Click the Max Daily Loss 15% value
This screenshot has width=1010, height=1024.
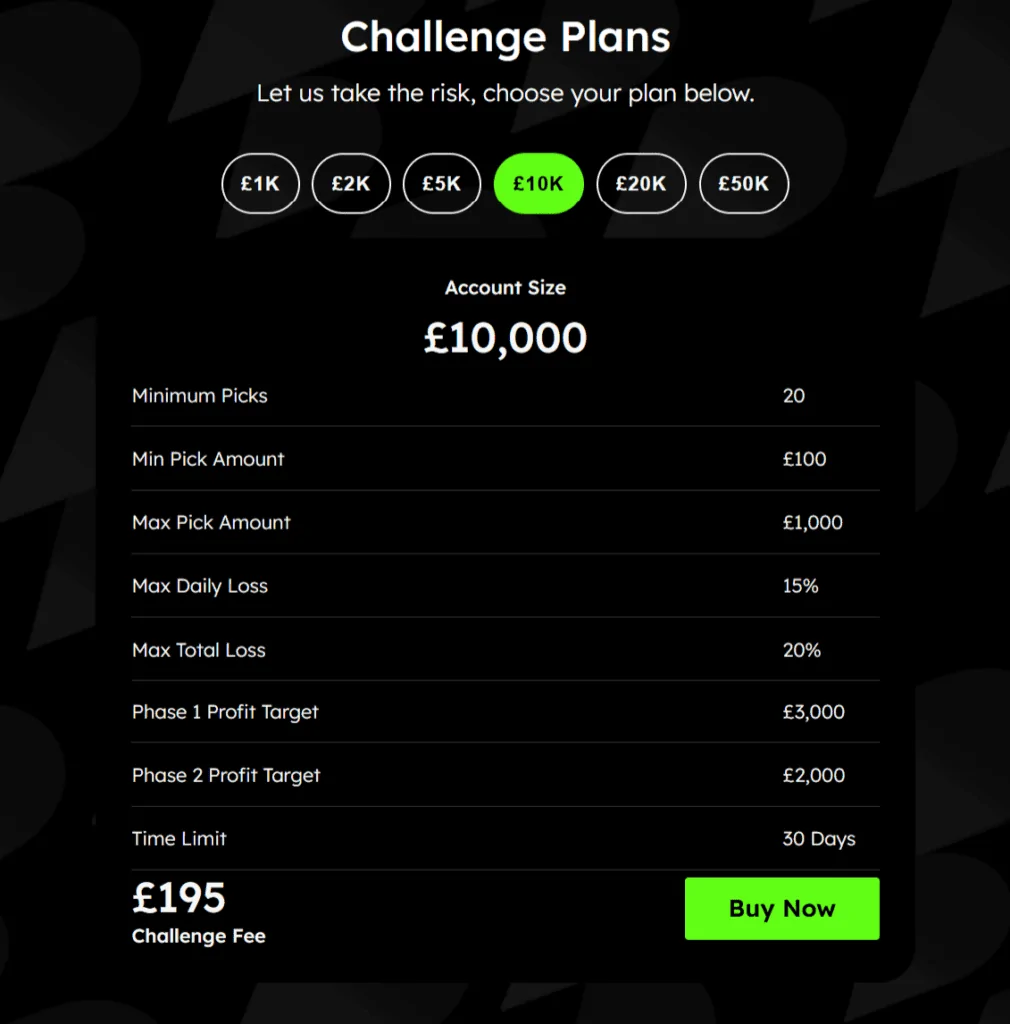tap(801, 586)
